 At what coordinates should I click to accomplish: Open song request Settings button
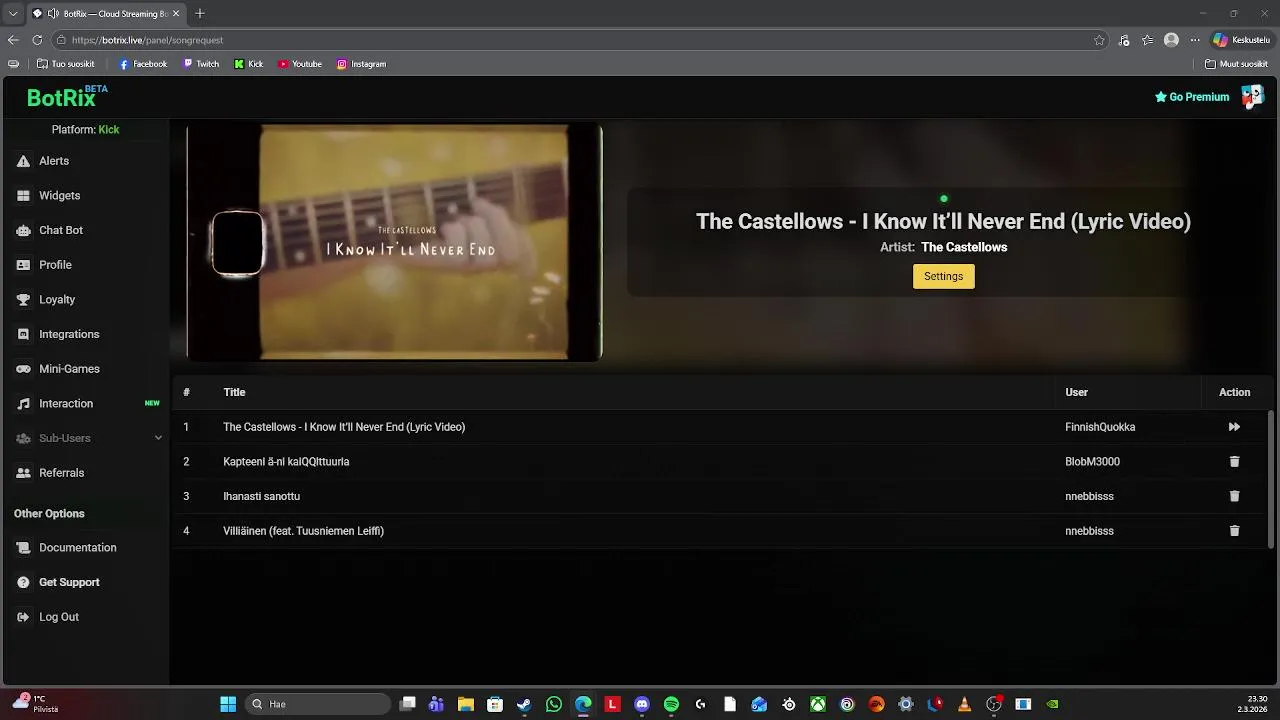point(943,276)
